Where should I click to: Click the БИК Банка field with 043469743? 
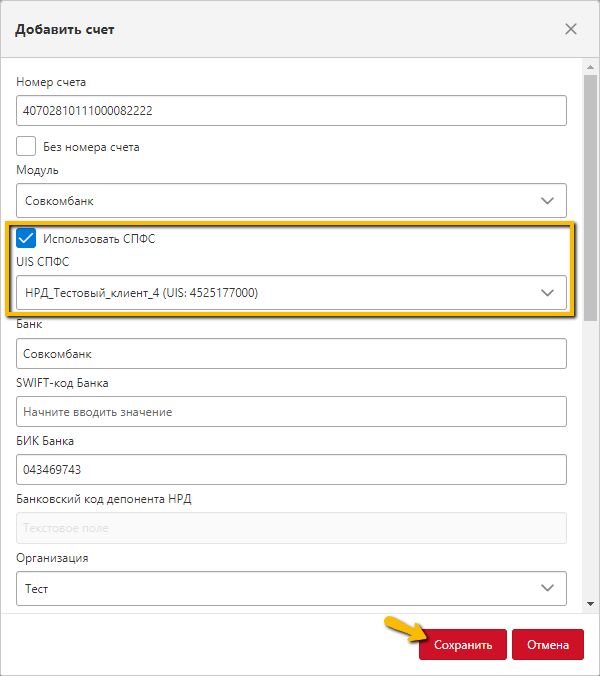pyautogui.click(x=291, y=469)
